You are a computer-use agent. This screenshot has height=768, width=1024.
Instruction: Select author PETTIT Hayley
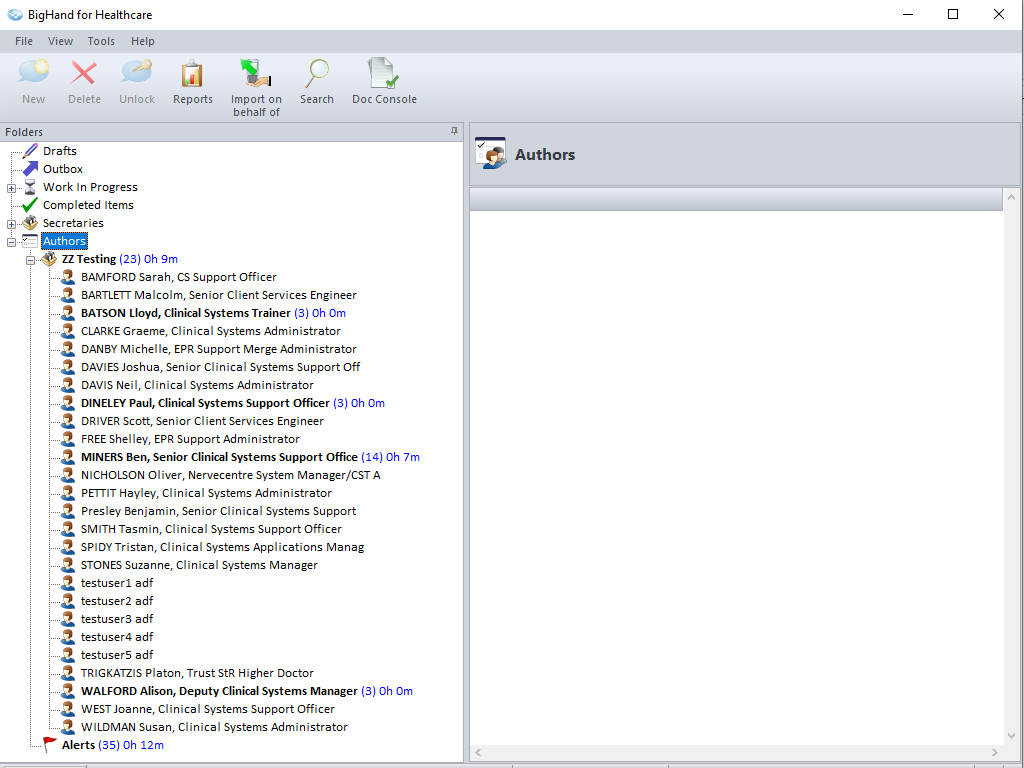point(206,493)
